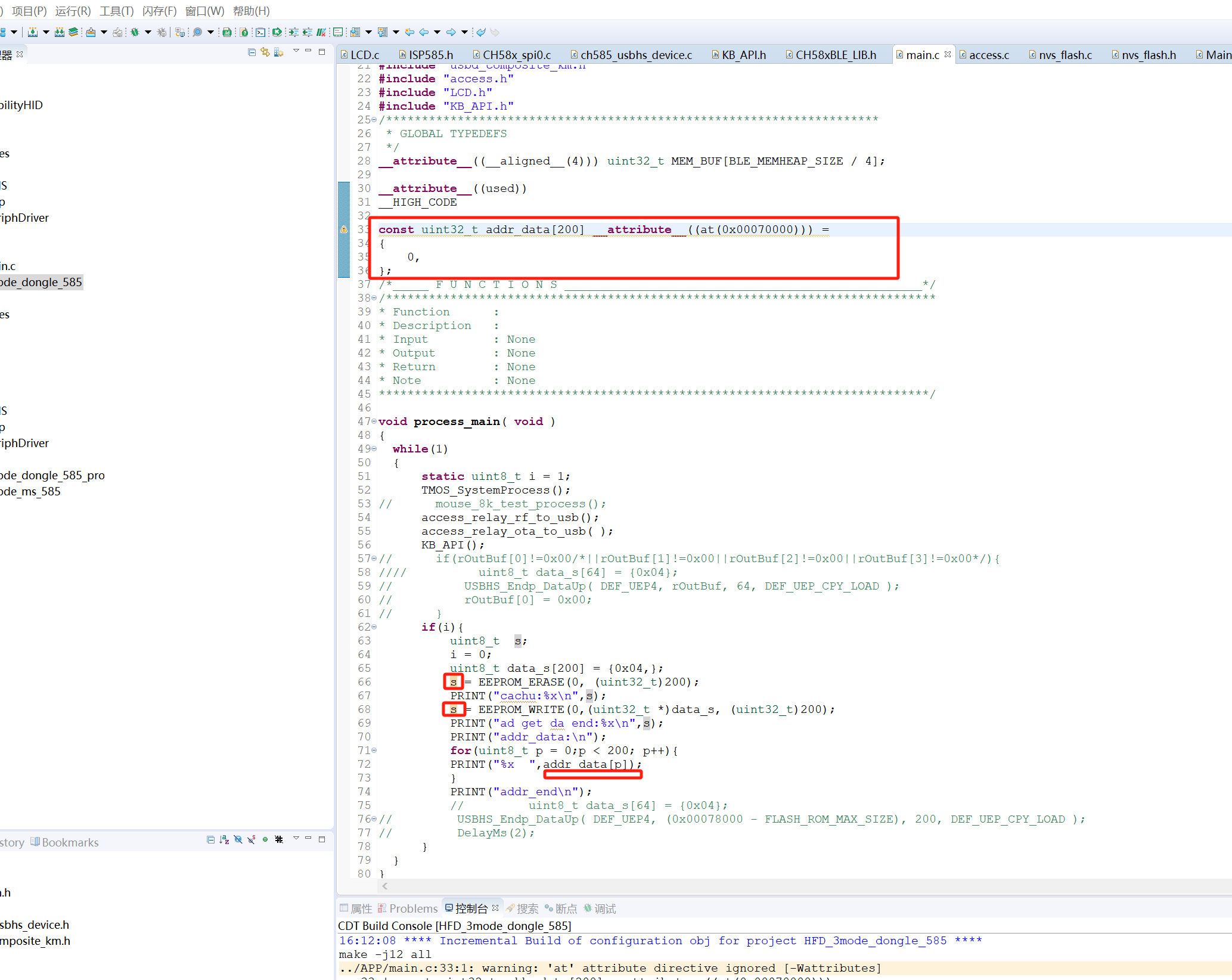The height and width of the screenshot is (980, 1232).
Task: Open the 闪存(F) menu
Action: [x=160, y=11]
